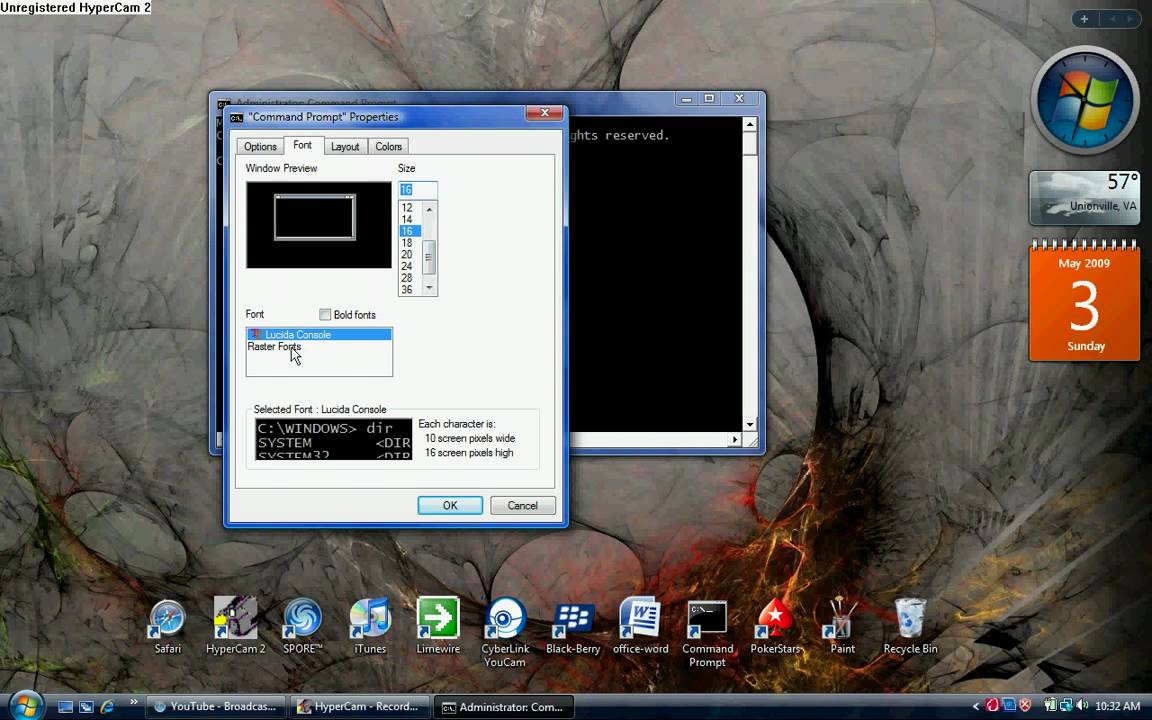Choose font size 20
Image resolution: width=1152 pixels, height=720 pixels.
coord(409,255)
